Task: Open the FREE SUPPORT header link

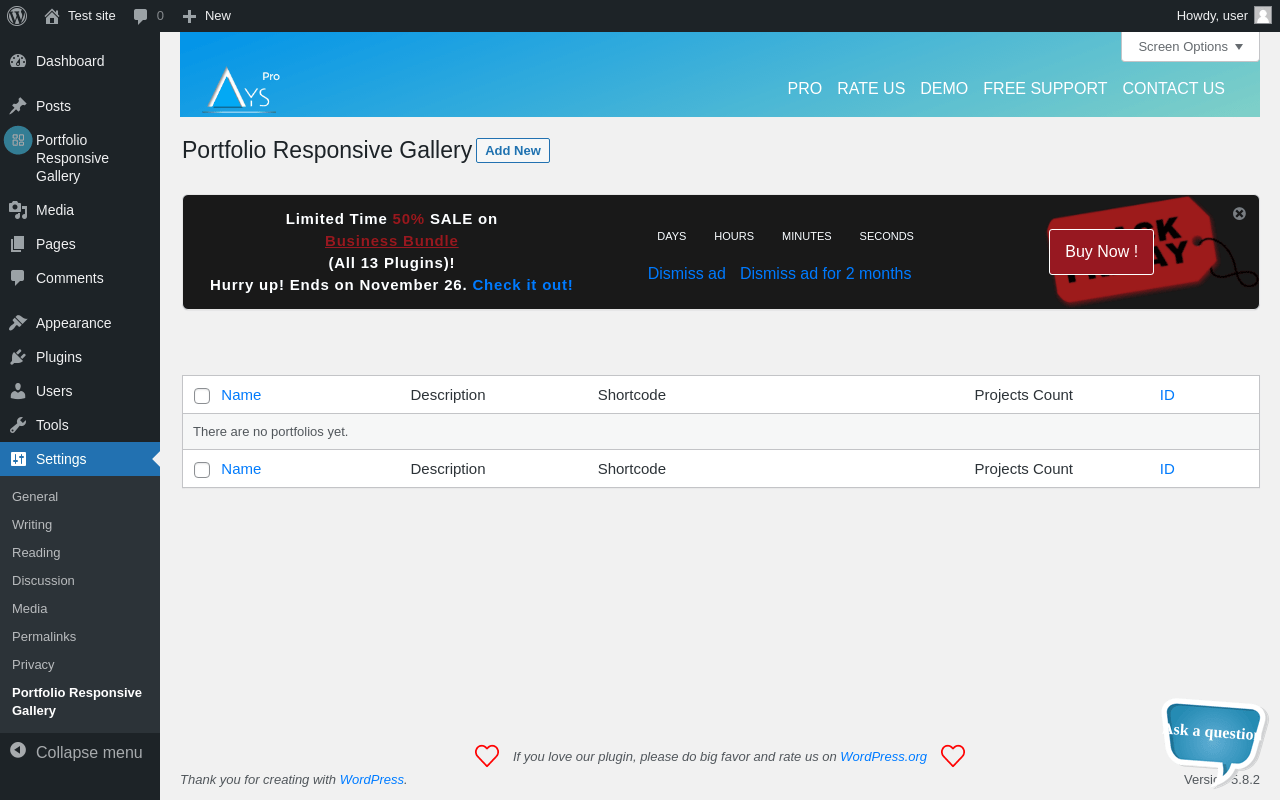Action: [1045, 88]
